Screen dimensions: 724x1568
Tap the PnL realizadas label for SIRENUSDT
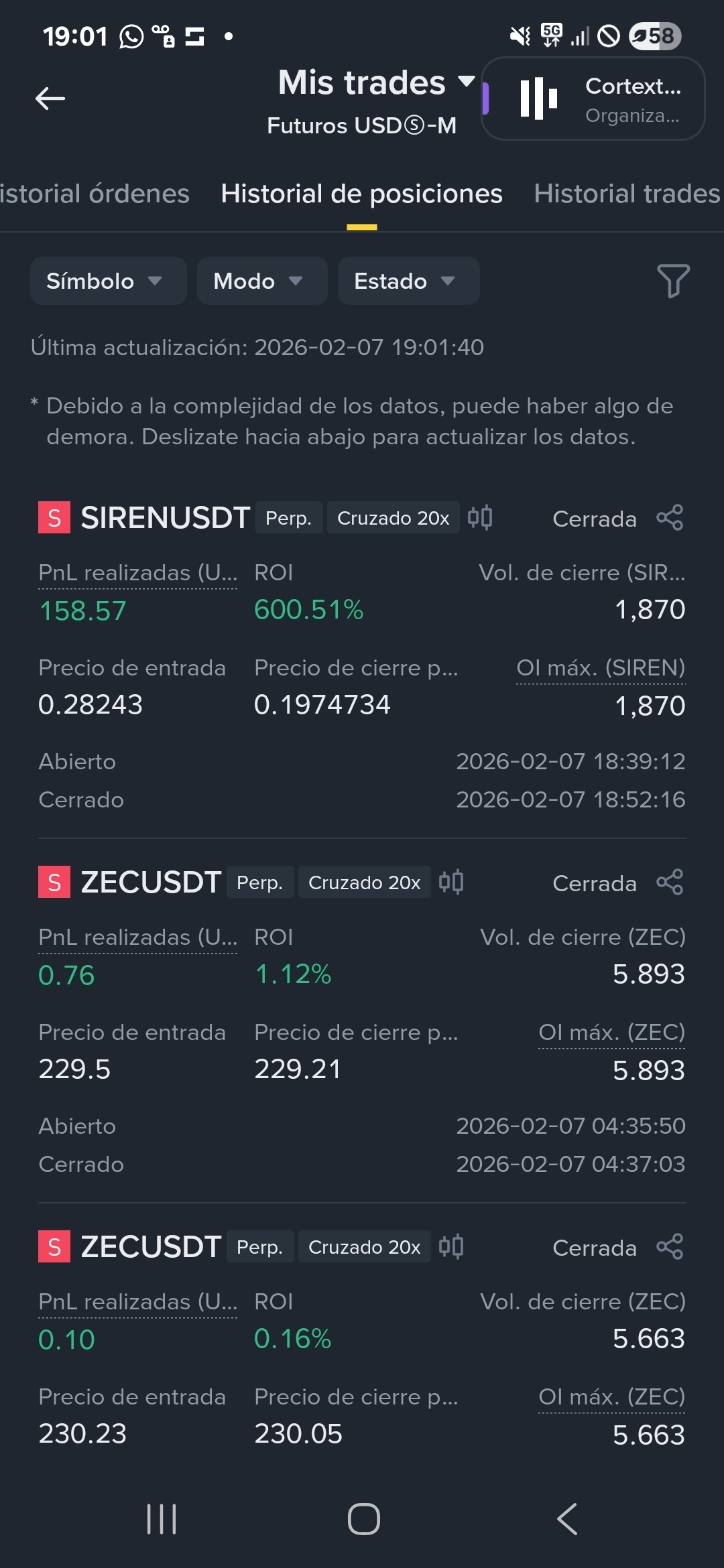pyautogui.click(x=138, y=573)
